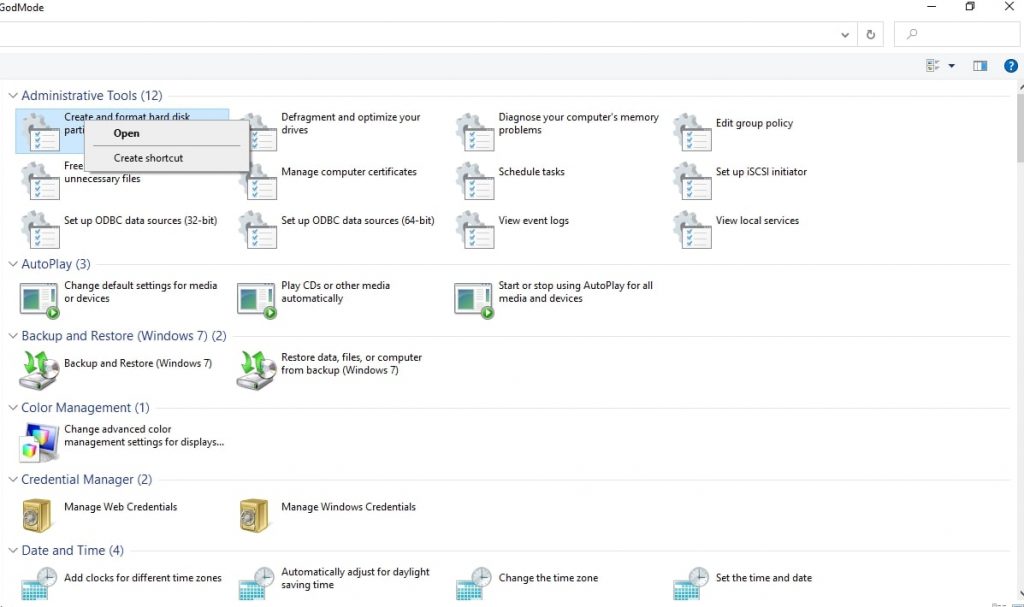
Task: Open the address bar history dropdown
Action: pyautogui.click(x=844, y=34)
